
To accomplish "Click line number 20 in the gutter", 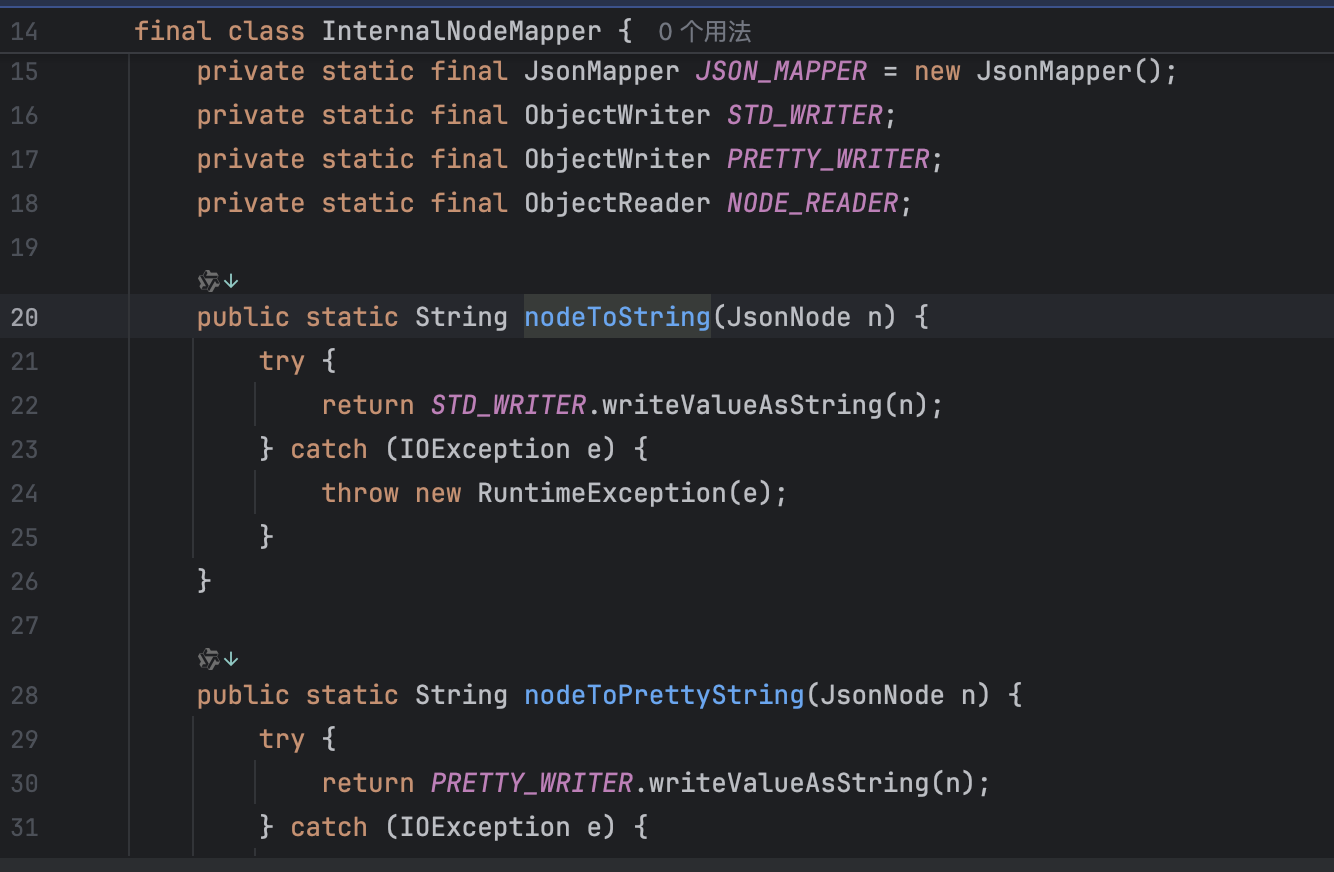I will (24, 317).
